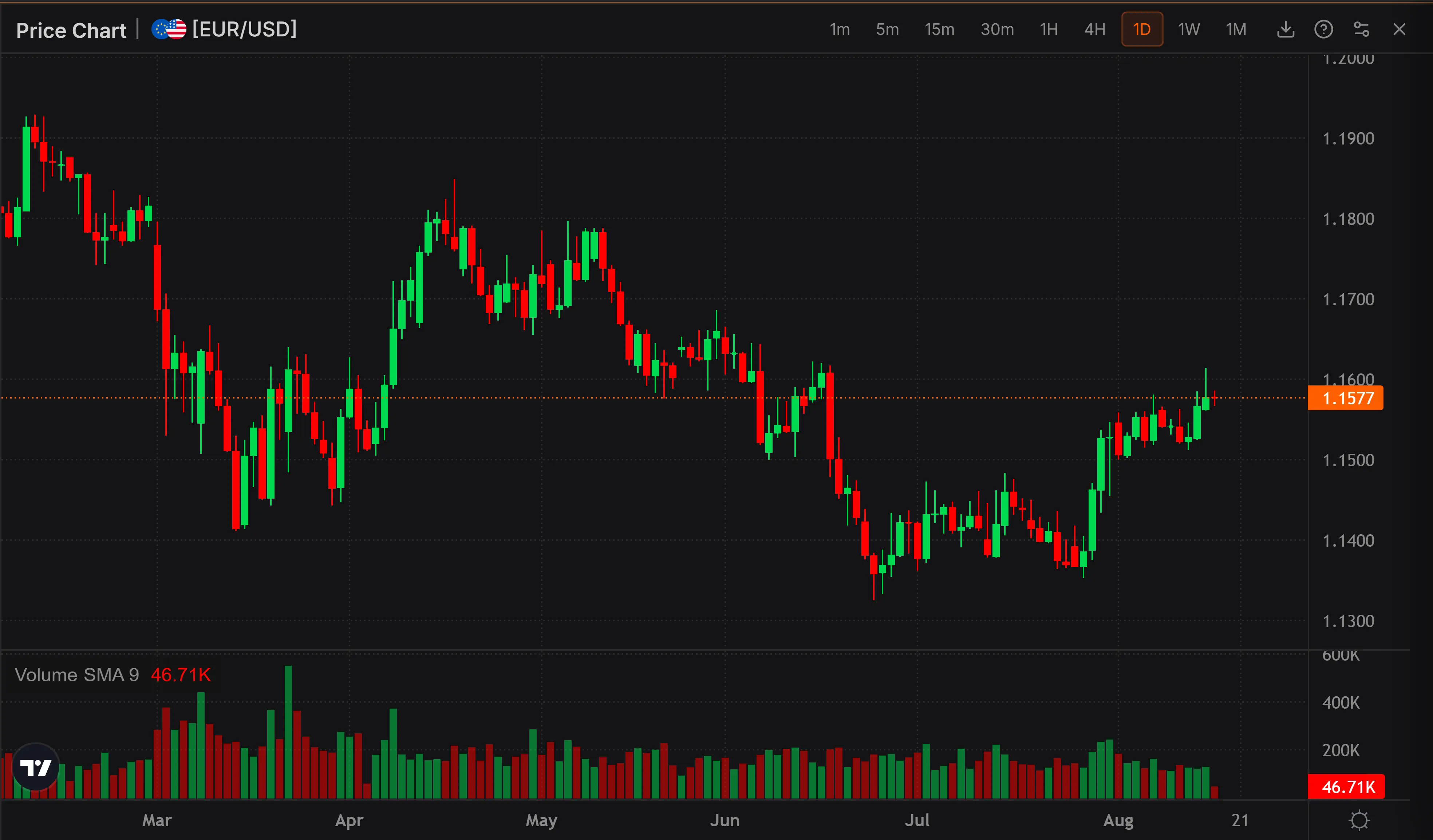1433x840 pixels.
Task: Open chart settings sliders icon
Action: [x=1361, y=29]
